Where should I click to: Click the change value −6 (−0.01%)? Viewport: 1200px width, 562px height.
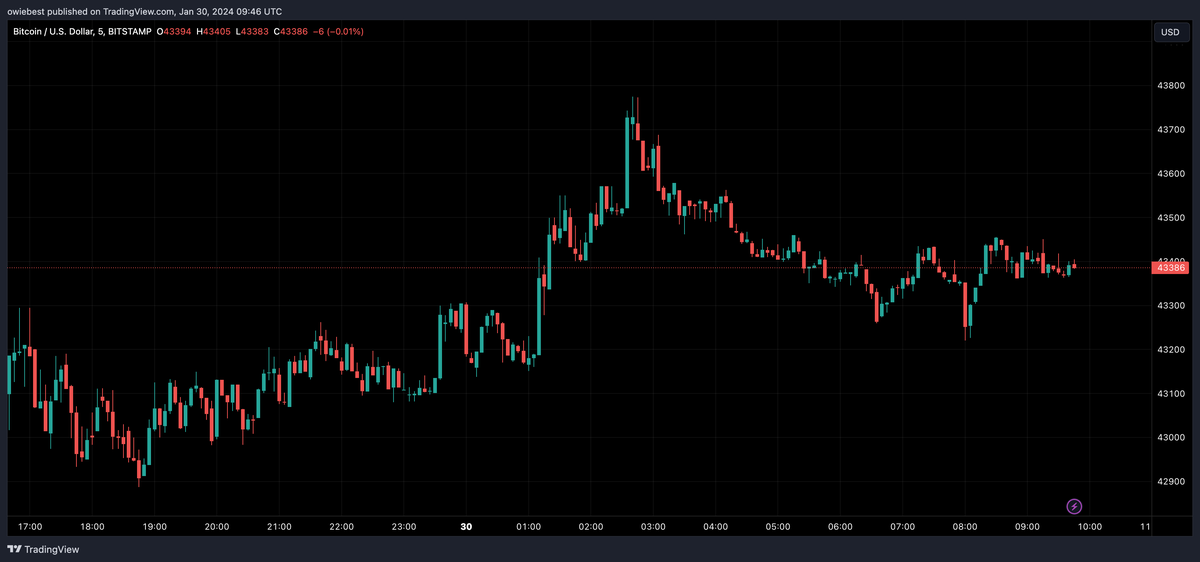(x=338, y=32)
